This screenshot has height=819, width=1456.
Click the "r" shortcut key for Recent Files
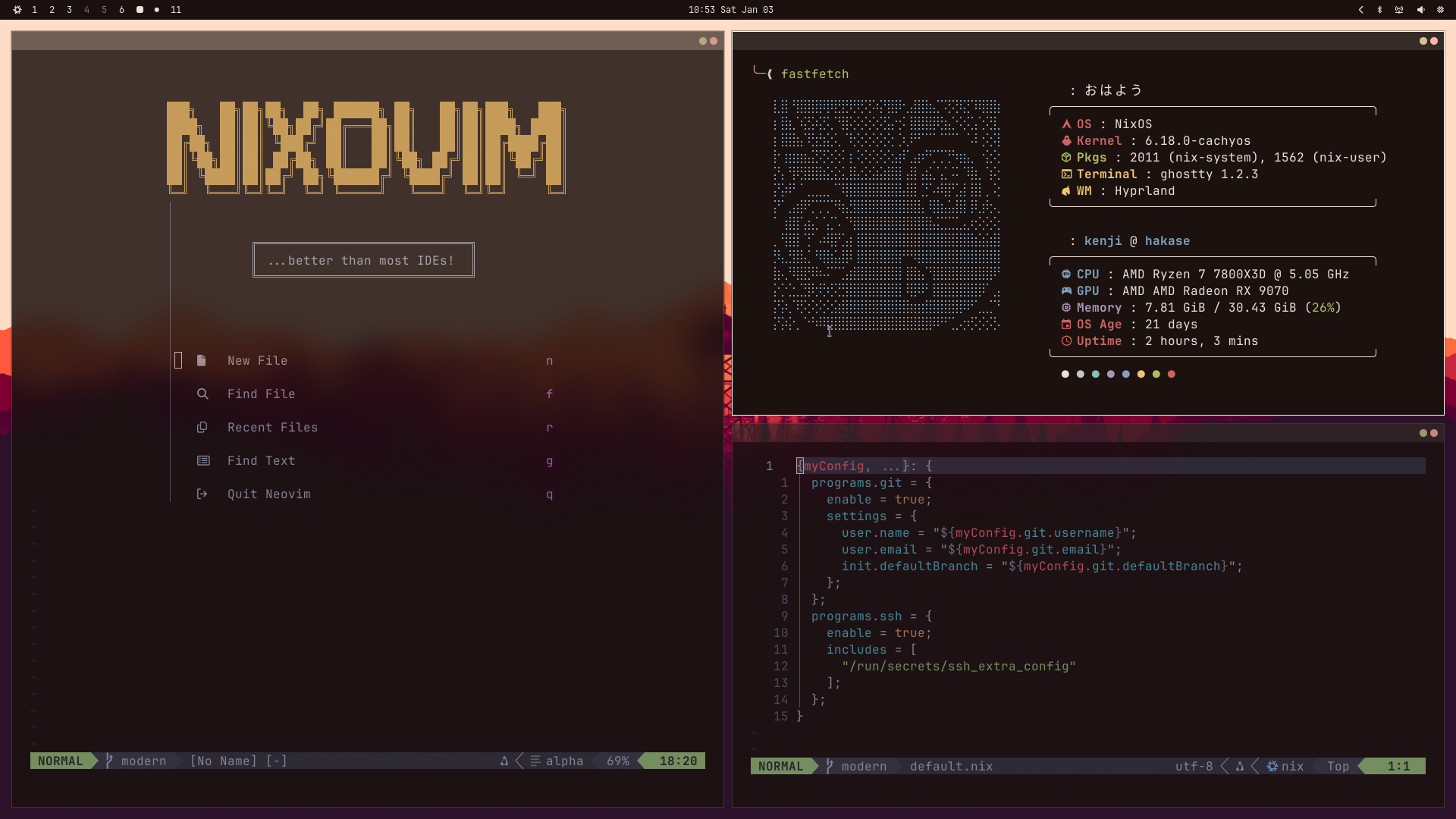click(x=550, y=428)
